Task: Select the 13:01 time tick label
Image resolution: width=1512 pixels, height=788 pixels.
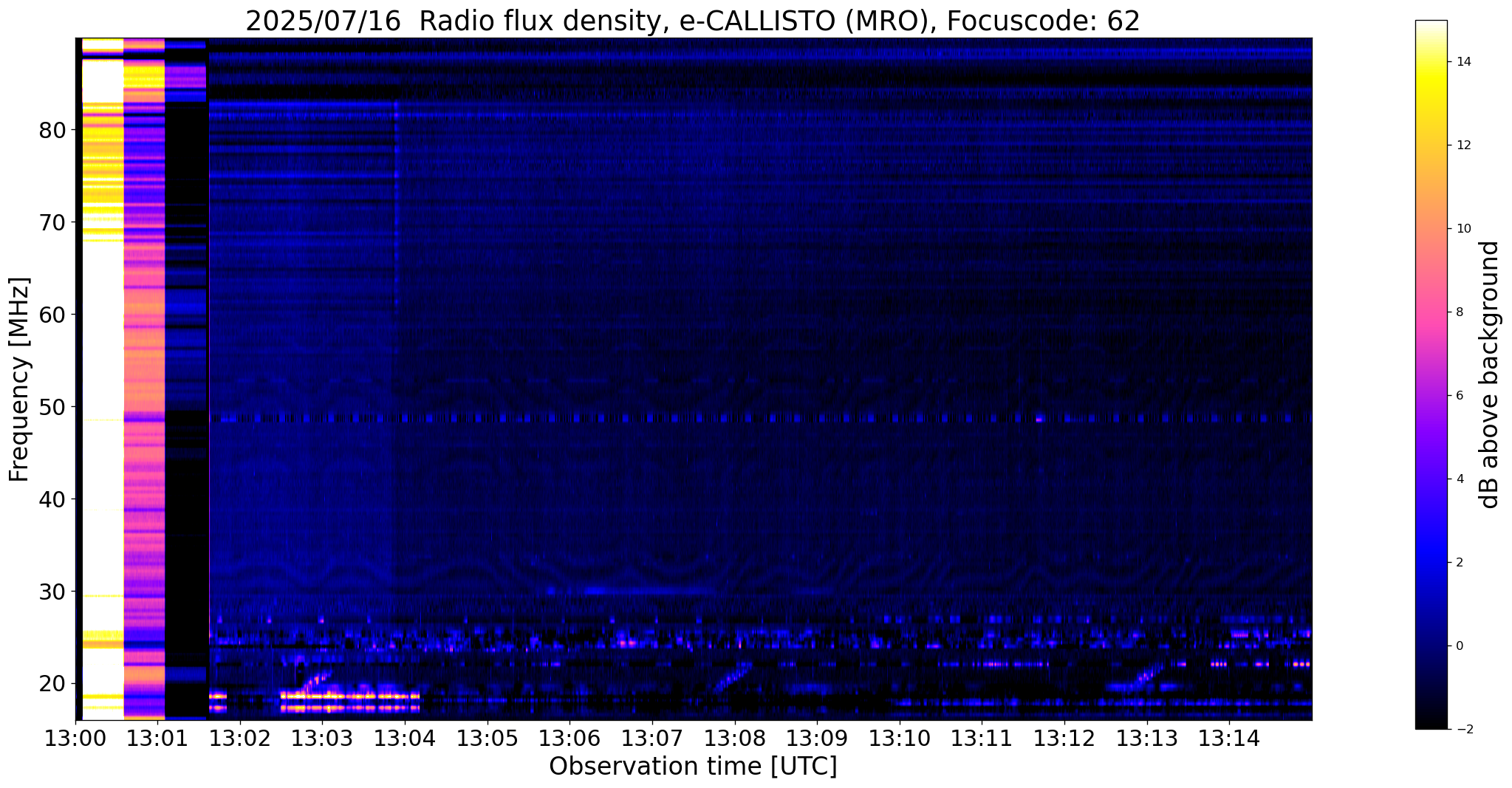Action: pyautogui.click(x=157, y=738)
